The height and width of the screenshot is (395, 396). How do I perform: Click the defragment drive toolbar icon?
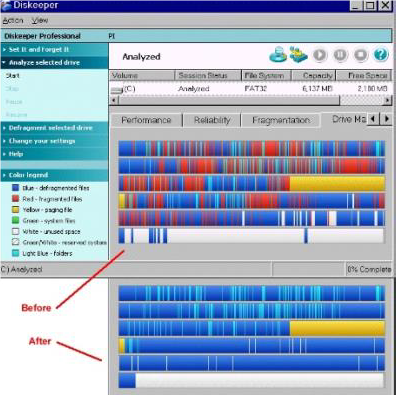pos(298,54)
